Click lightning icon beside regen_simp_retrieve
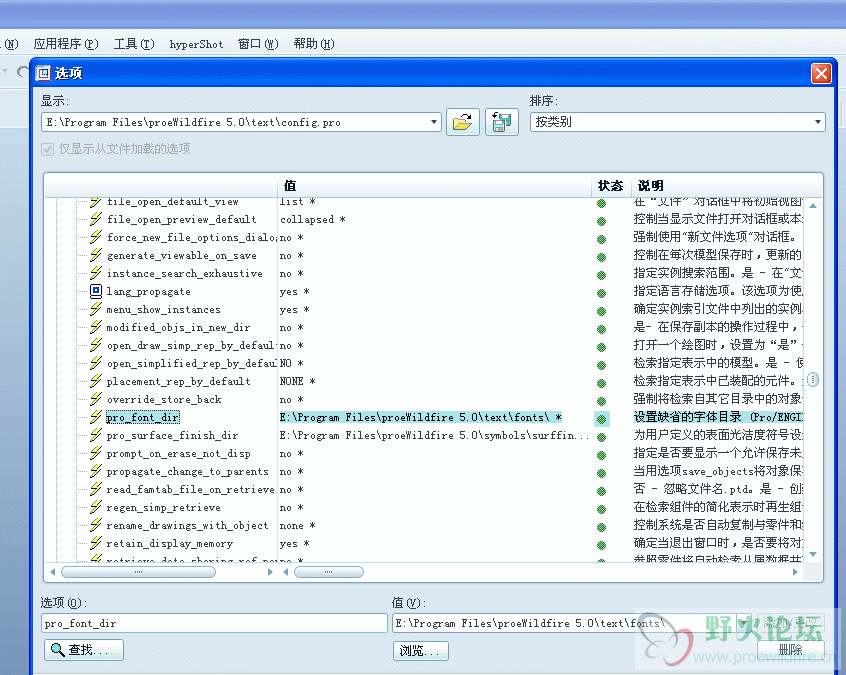Viewport: 846px width, 675px height. [x=95, y=507]
